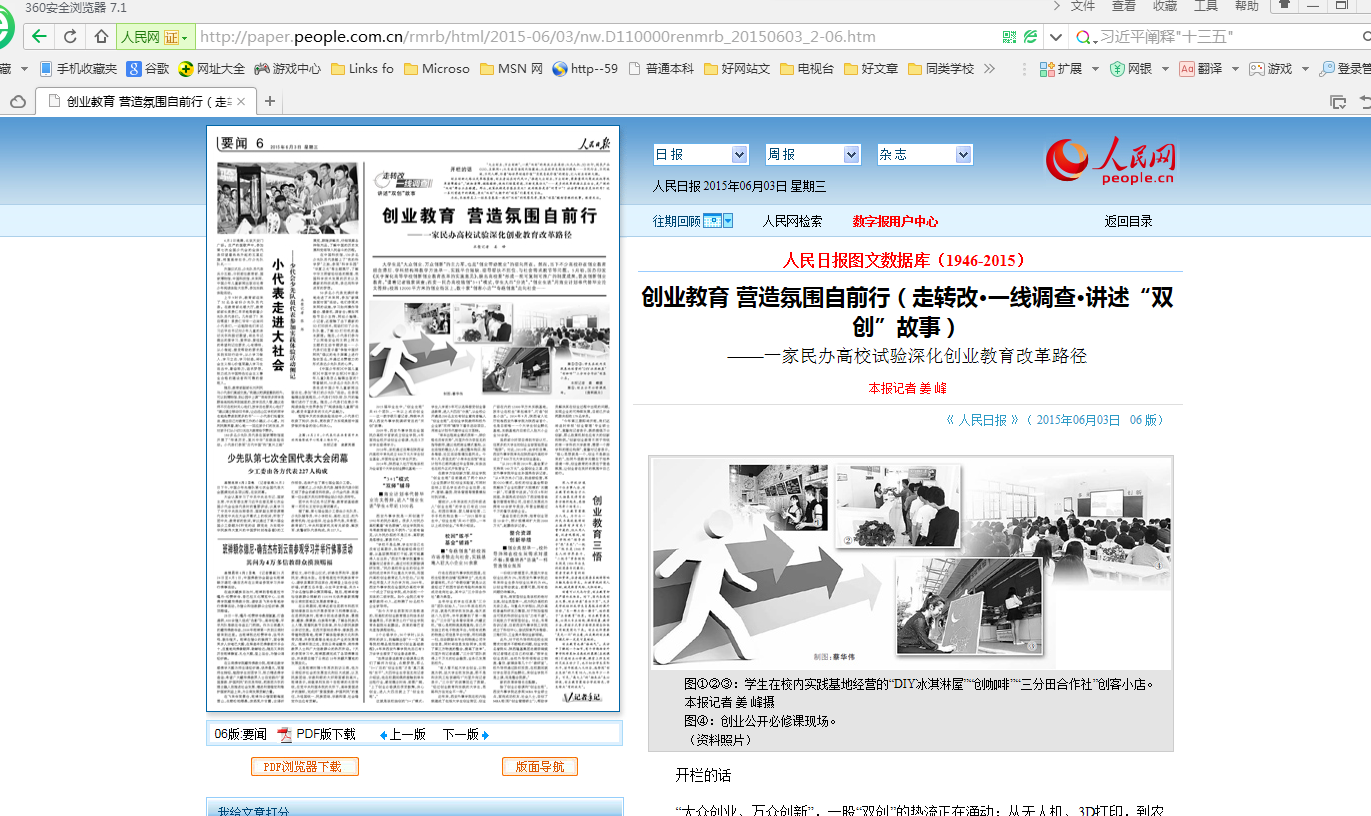The height and width of the screenshot is (816, 1371).
Task: Open the browser home page icon
Action: pyautogui.click(x=101, y=37)
